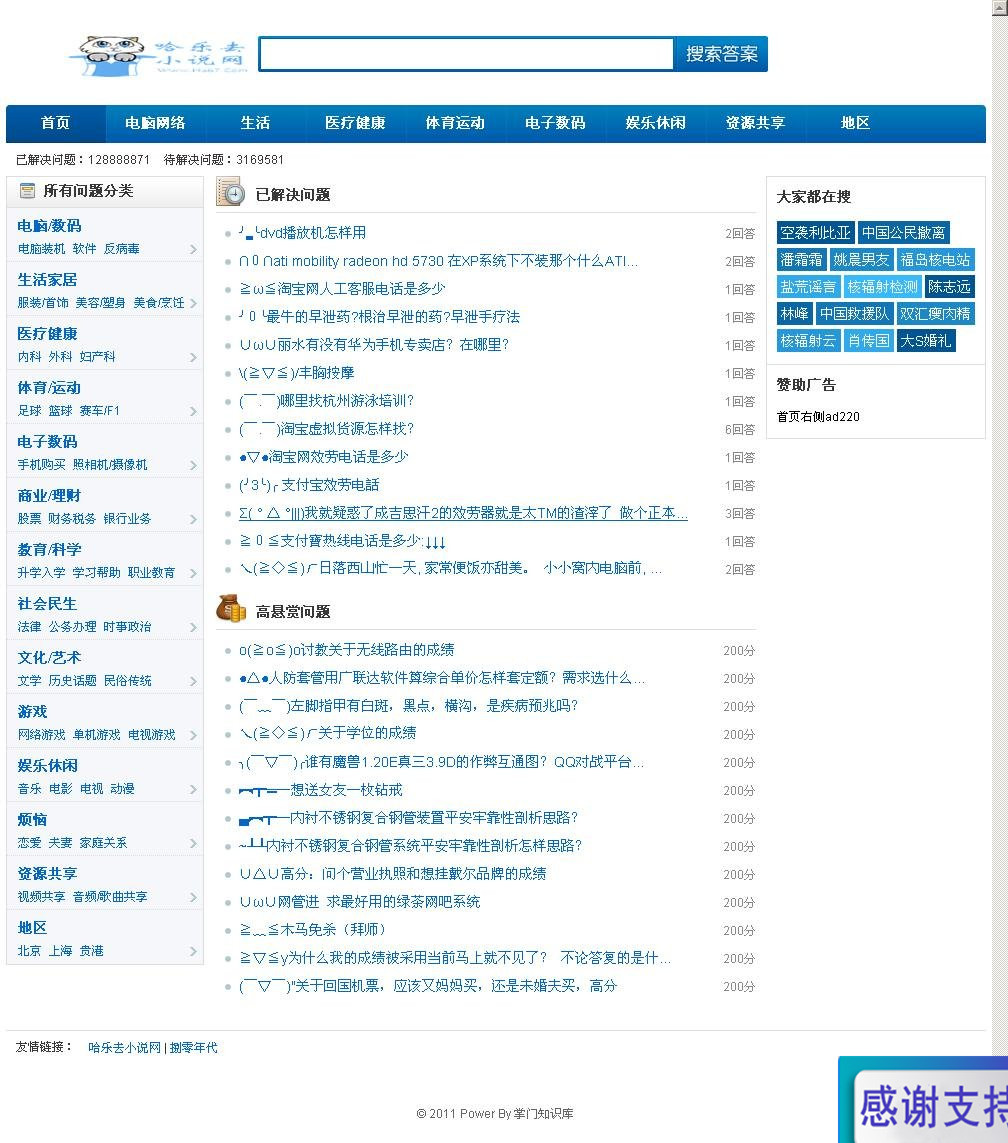The height and width of the screenshot is (1143, 1008).
Task: Expand the 电子数码 sidebar category arrow
Action: 193,465
